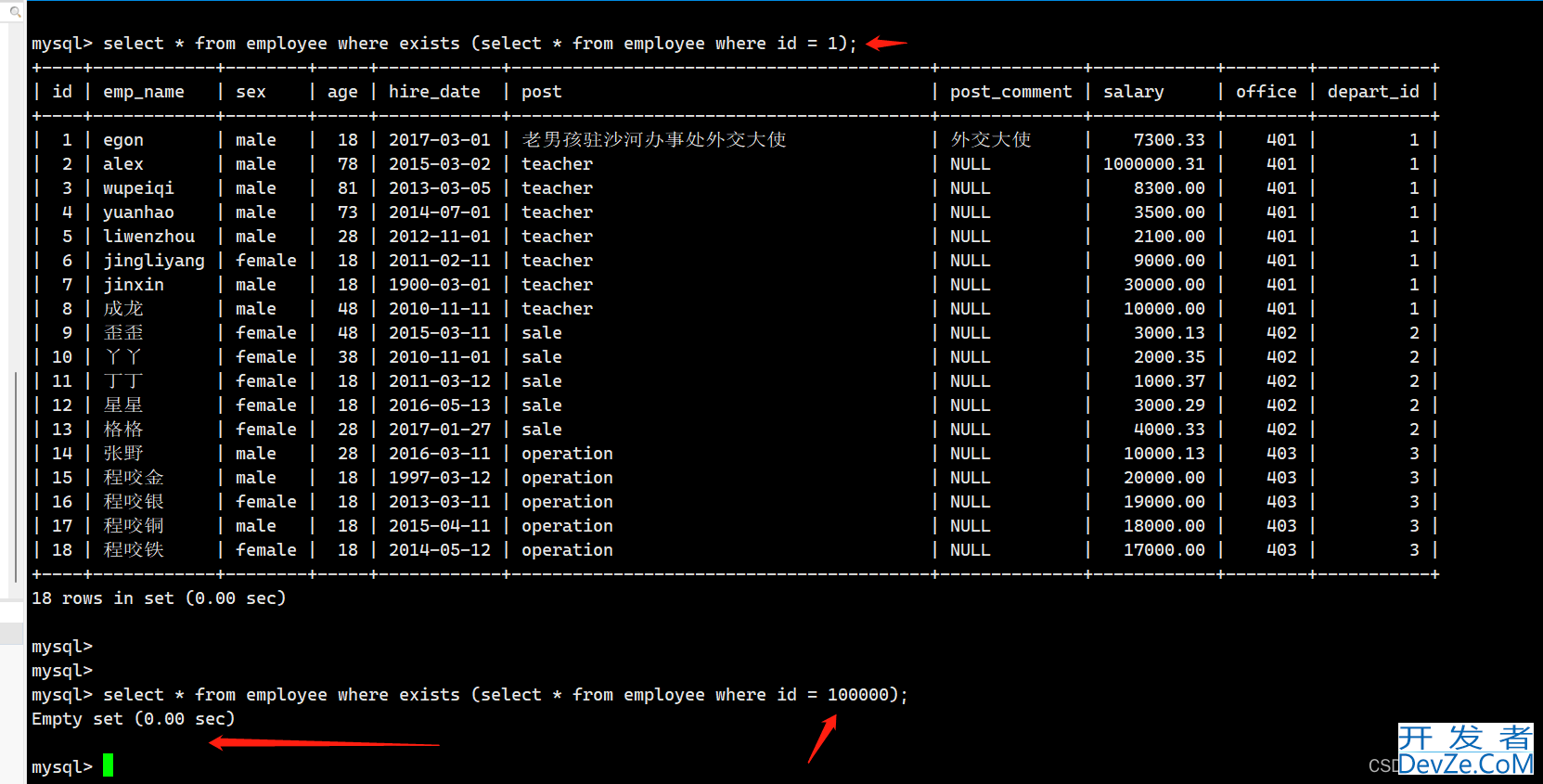Click salary value 4000.33

[1169, 430]
